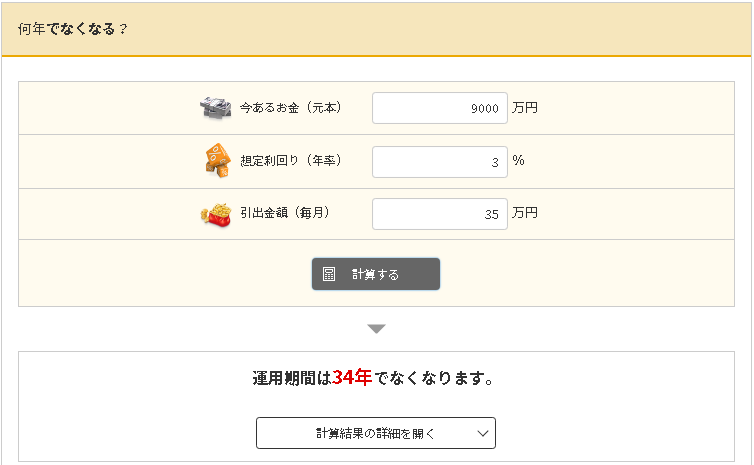This screenshot has height=465, width=754.
Task: Click the 何年でなくなる？ header title
Action: [x=73, y=28]
